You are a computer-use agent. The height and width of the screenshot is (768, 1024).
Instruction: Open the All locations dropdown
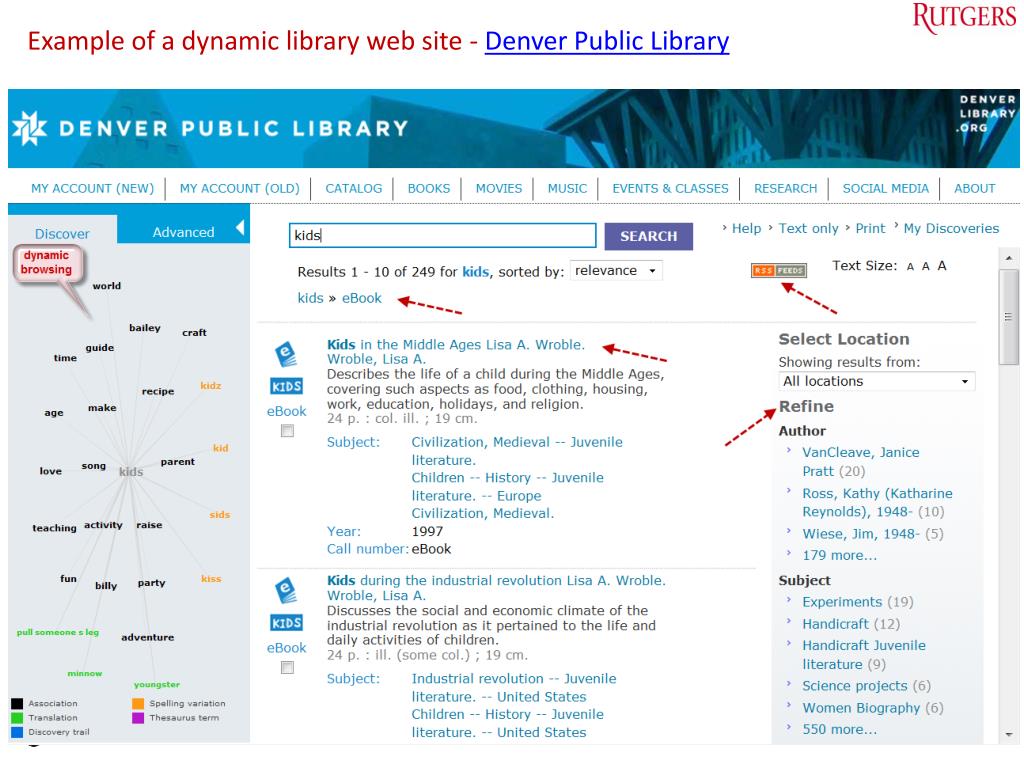pyautogui.click(x=876, y=381)
